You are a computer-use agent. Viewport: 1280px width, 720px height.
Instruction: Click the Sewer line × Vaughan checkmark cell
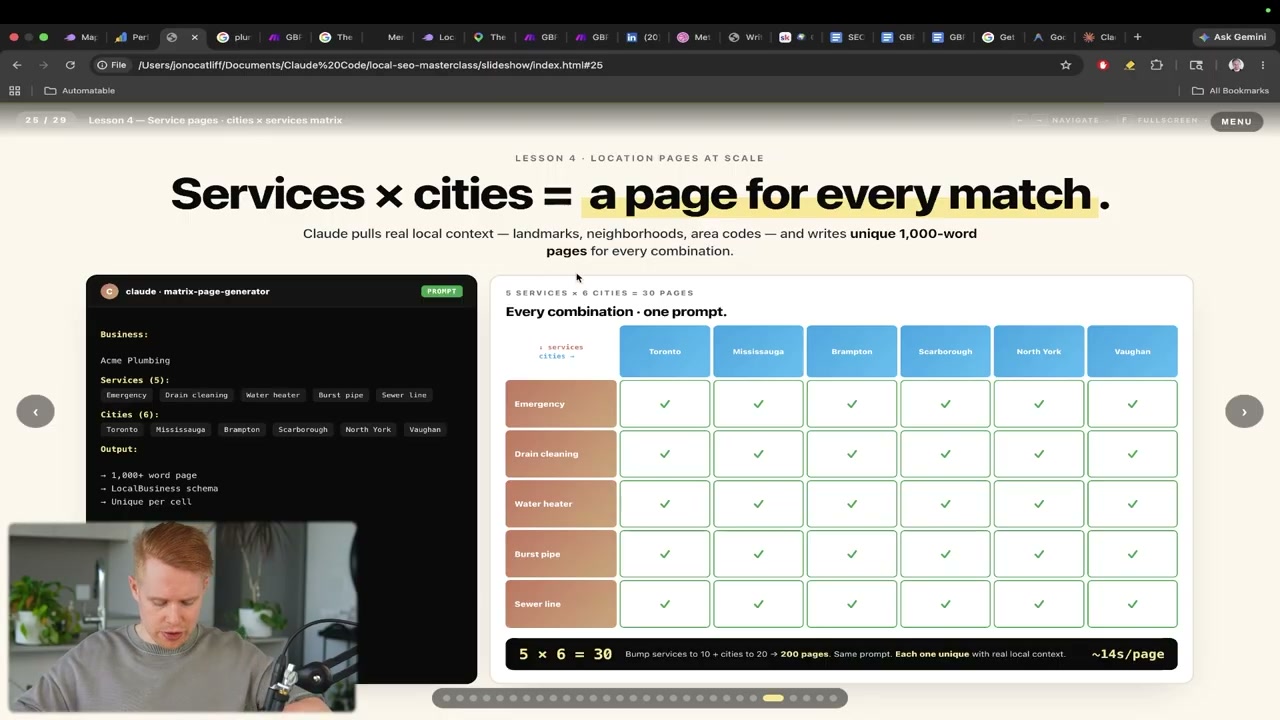pos(1132,604)
